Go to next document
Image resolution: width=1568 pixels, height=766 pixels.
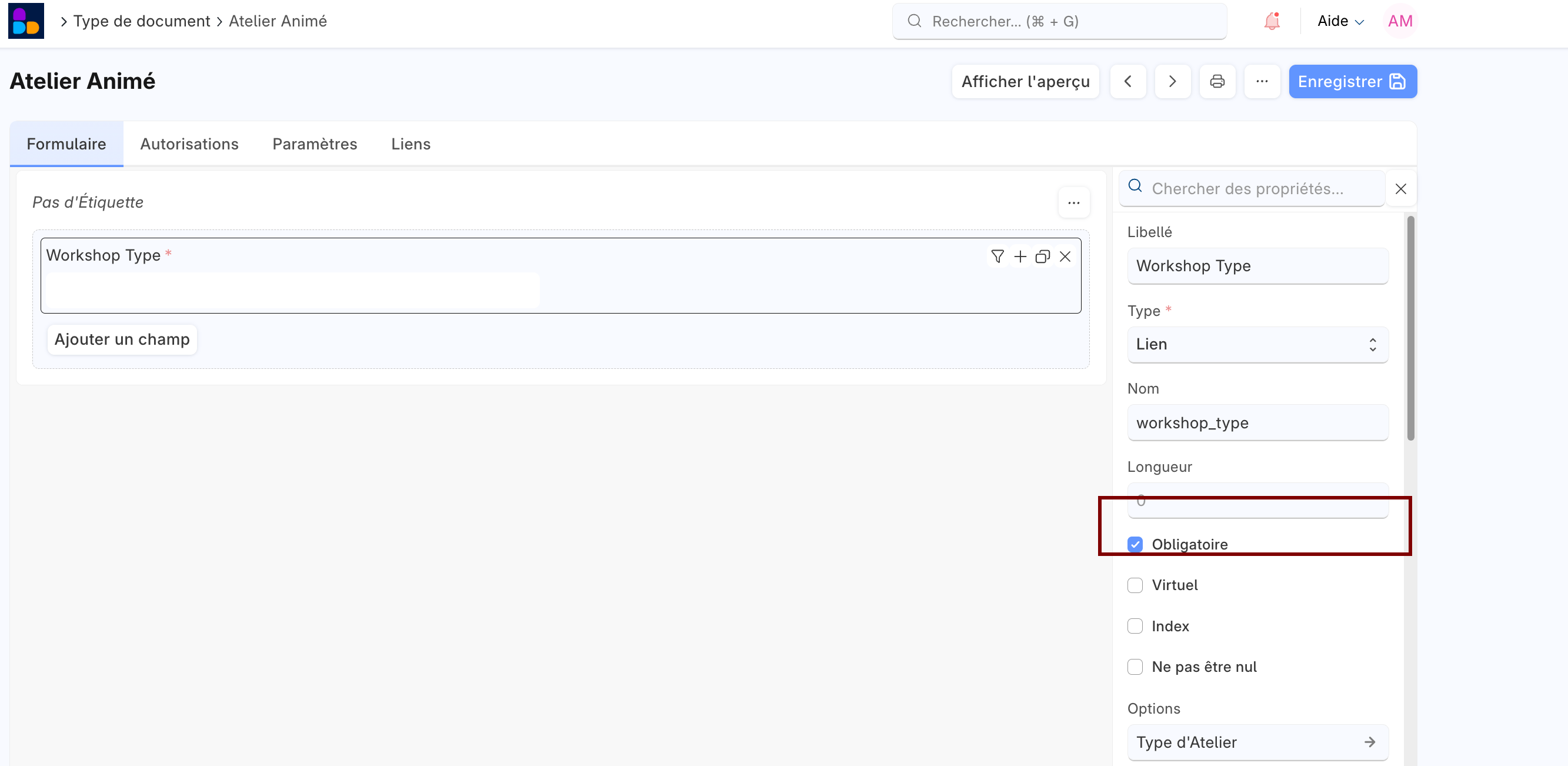(1172, 82)
